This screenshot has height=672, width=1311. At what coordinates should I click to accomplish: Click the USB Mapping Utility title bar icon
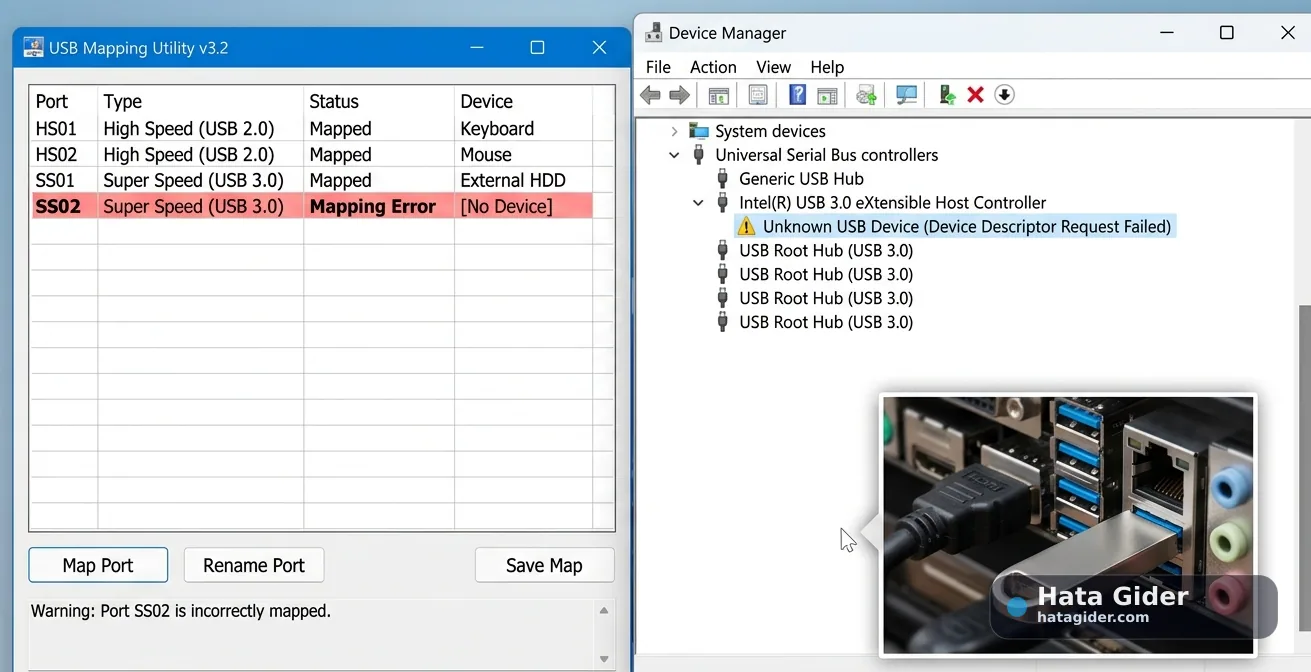(33, 48)
